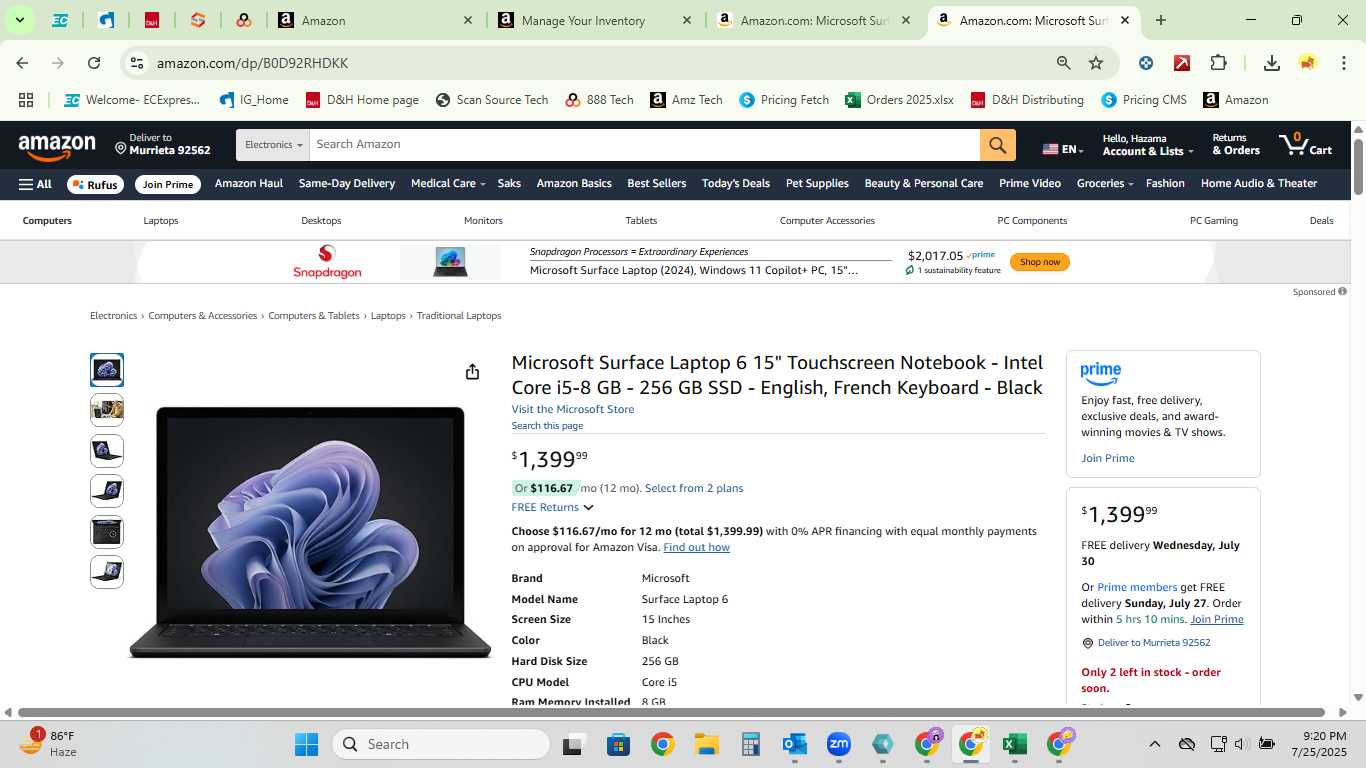Select the second product thumbnail image
The height and width of the screenshot is (768, 1366).
pyautogui.click(x=107, y=410)
